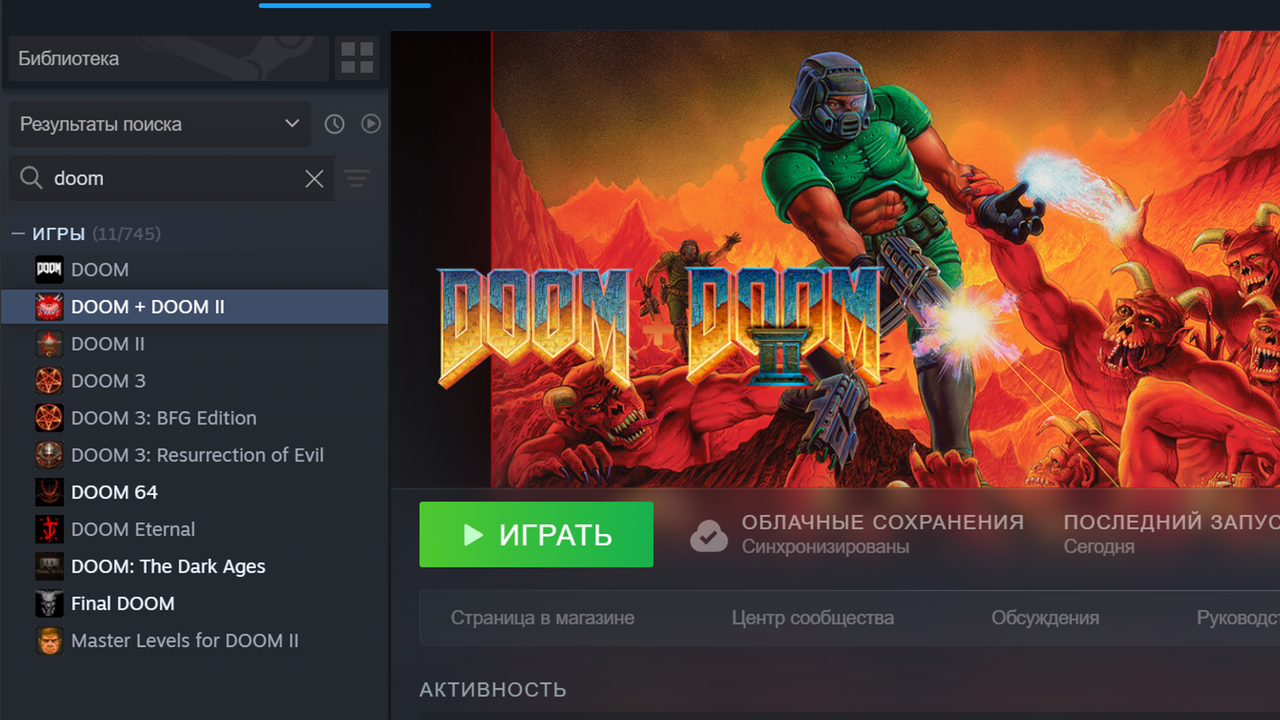Click DOOM II game icon

[49, 344]
